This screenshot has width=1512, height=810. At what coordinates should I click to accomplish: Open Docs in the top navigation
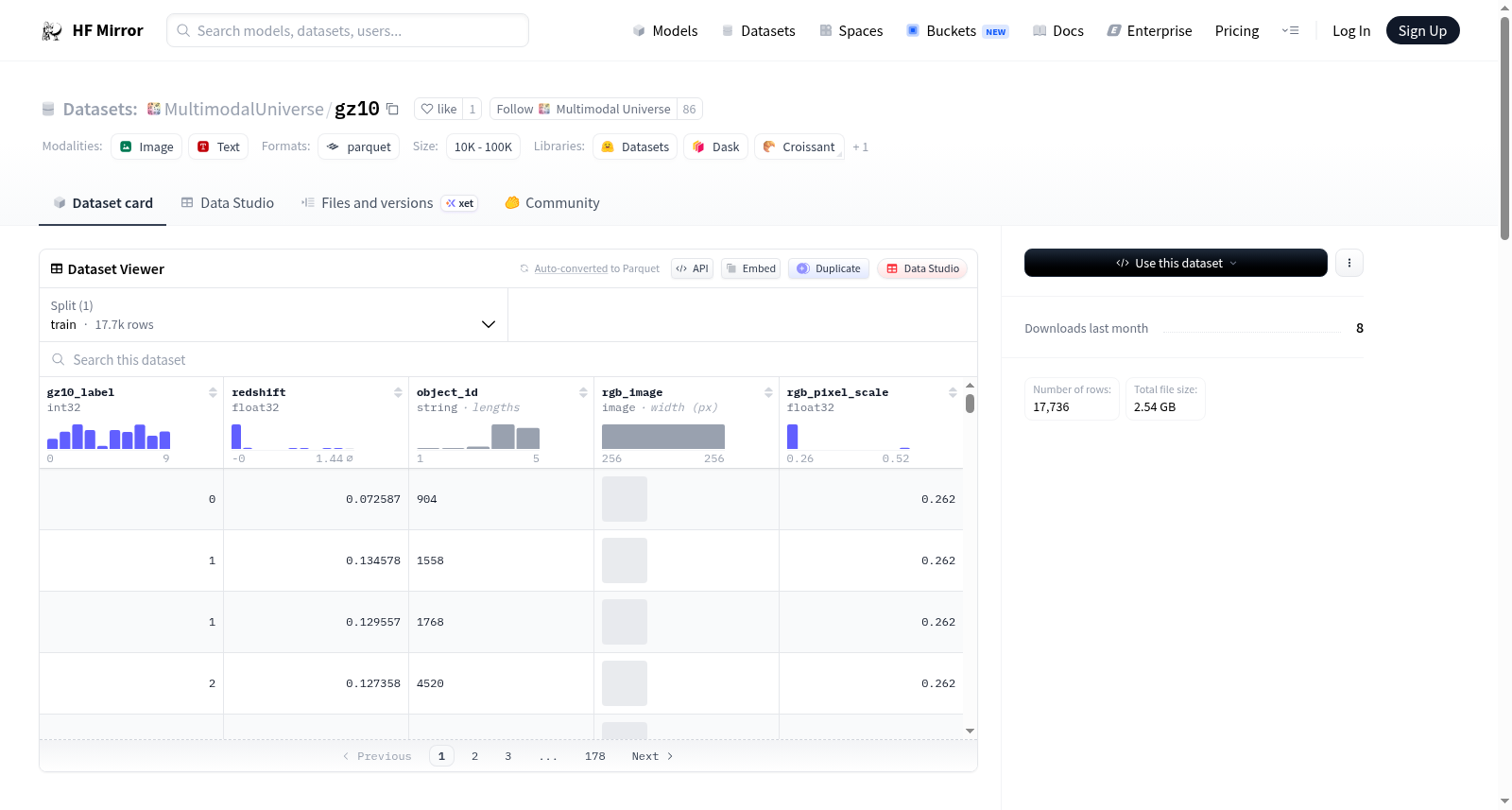[x=1058, y=31]
